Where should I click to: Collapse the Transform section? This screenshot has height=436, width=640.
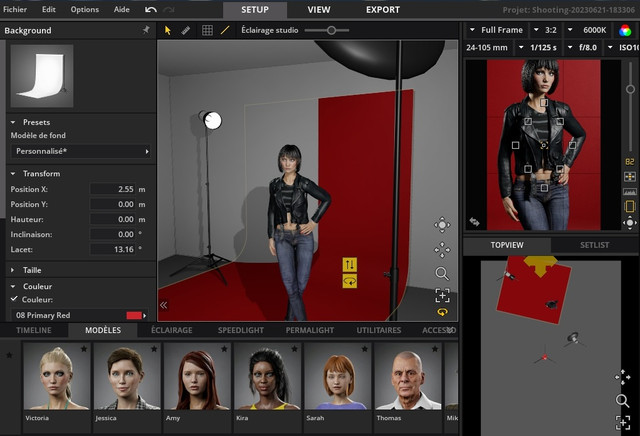click(13, 174)
